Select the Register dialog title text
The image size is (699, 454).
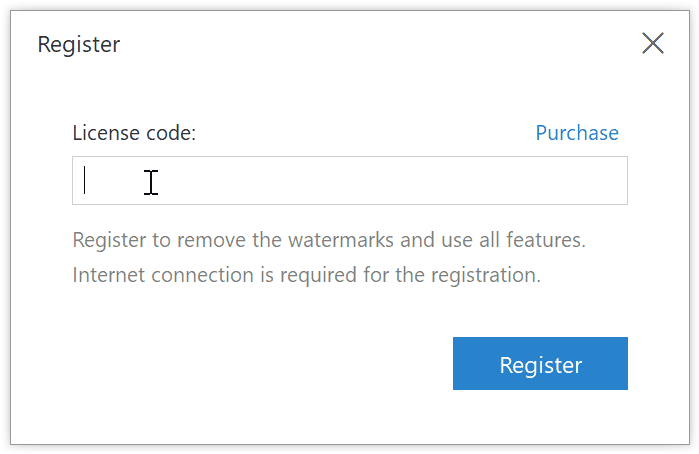pos(79,45)
